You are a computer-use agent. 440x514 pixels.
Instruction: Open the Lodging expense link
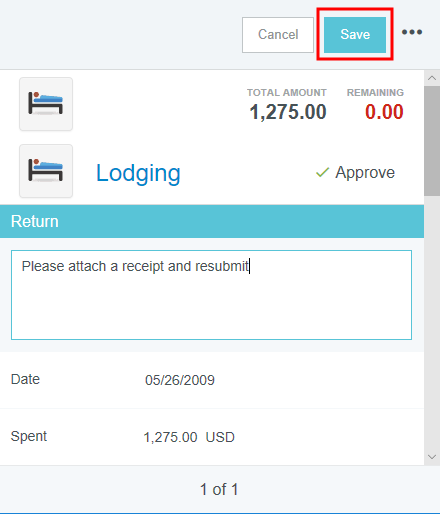[138, 173]
